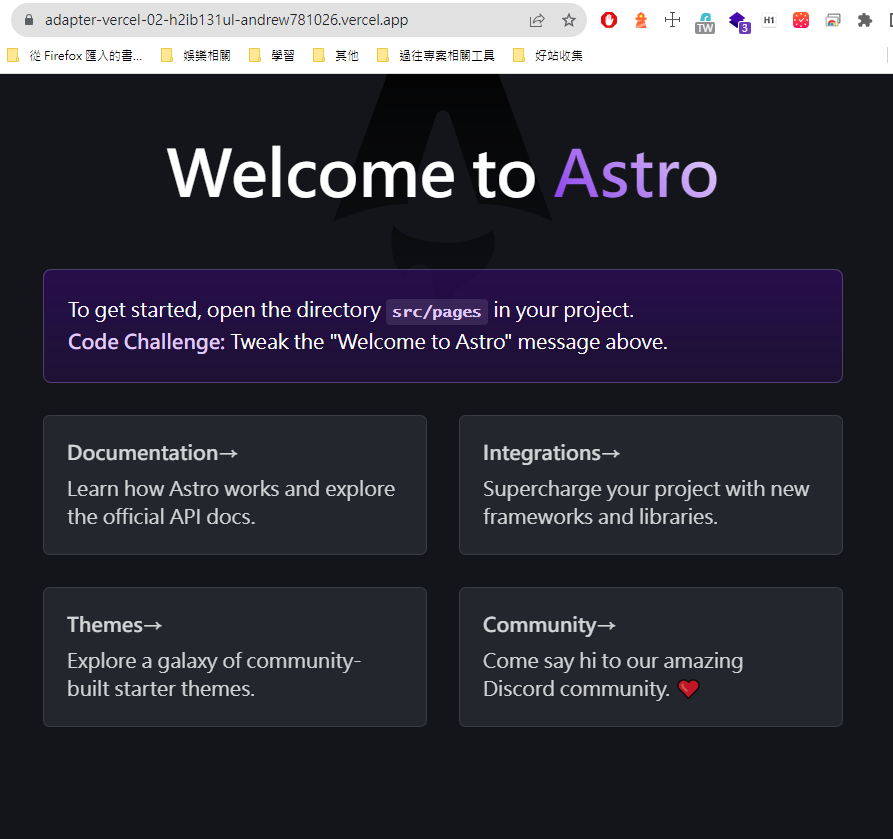
Task: Click the Welcome to Astro heading
Action: [442, 173]
